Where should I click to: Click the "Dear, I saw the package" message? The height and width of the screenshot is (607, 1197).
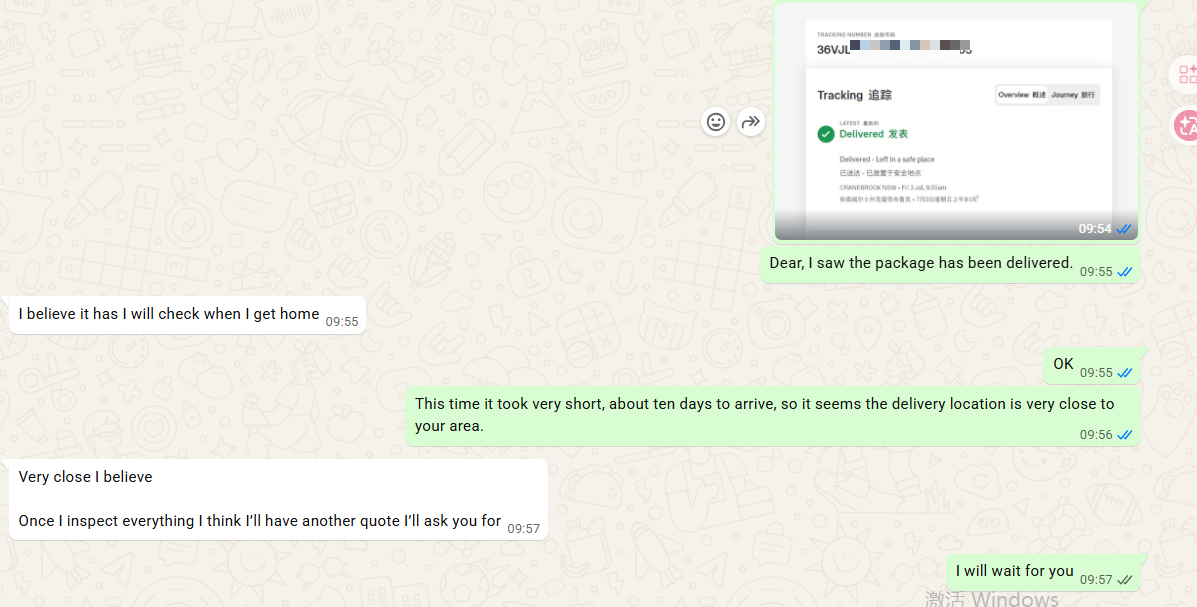(x=950, y=264)
